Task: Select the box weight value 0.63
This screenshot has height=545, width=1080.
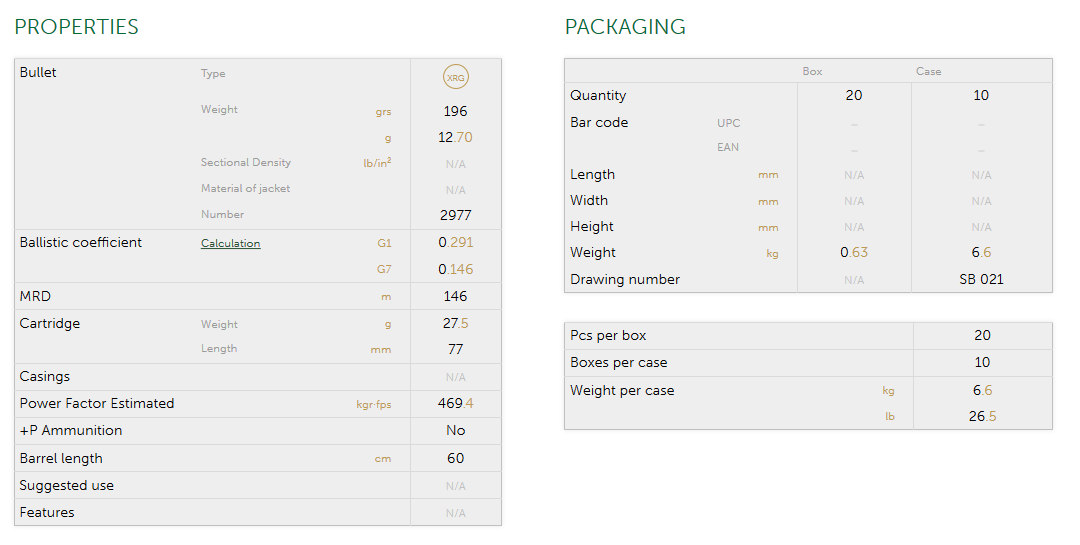Action: pyautogui.click(x=854, y=252)
